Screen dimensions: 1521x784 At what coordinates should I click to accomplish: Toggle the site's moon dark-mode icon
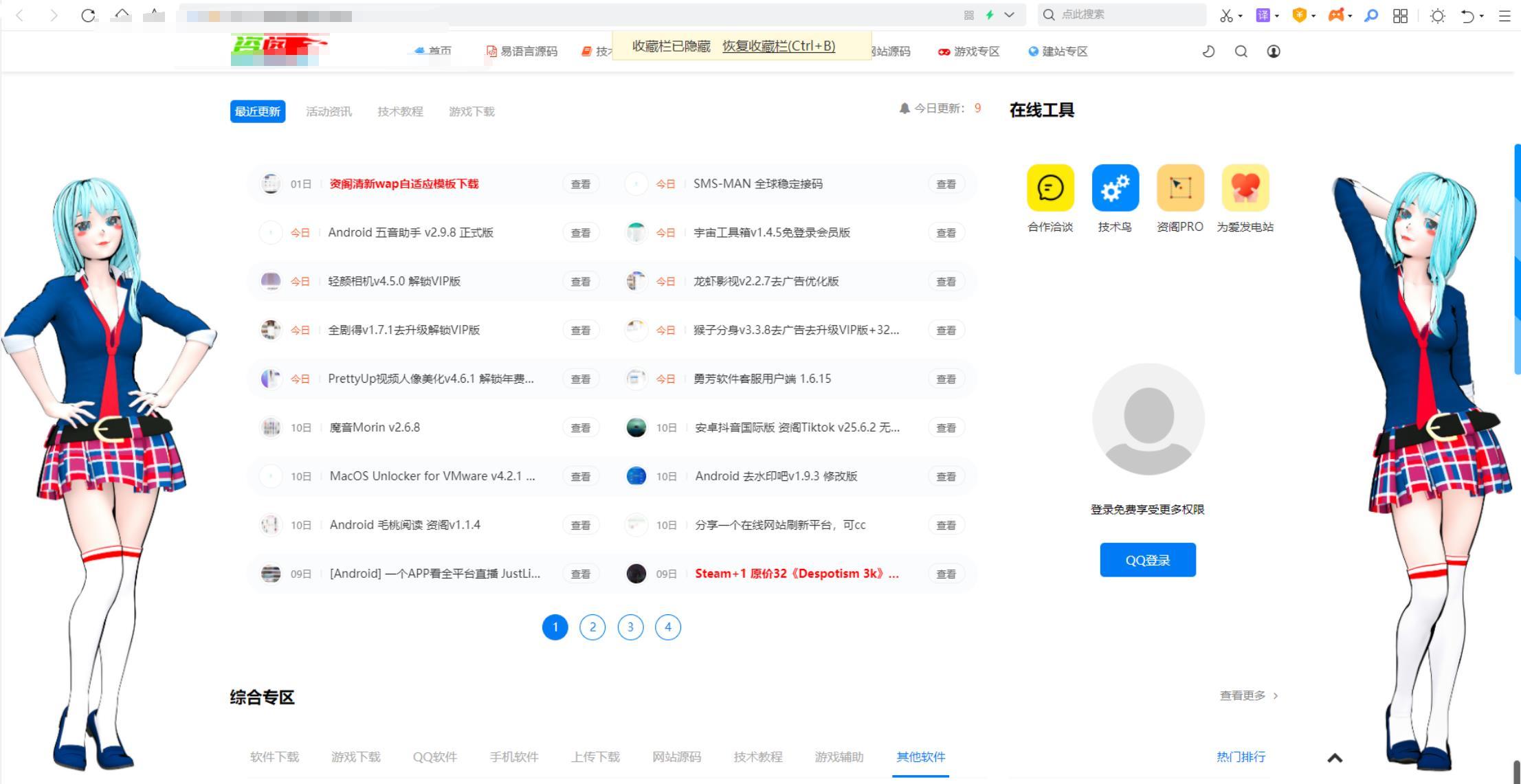pos(1208,52)
